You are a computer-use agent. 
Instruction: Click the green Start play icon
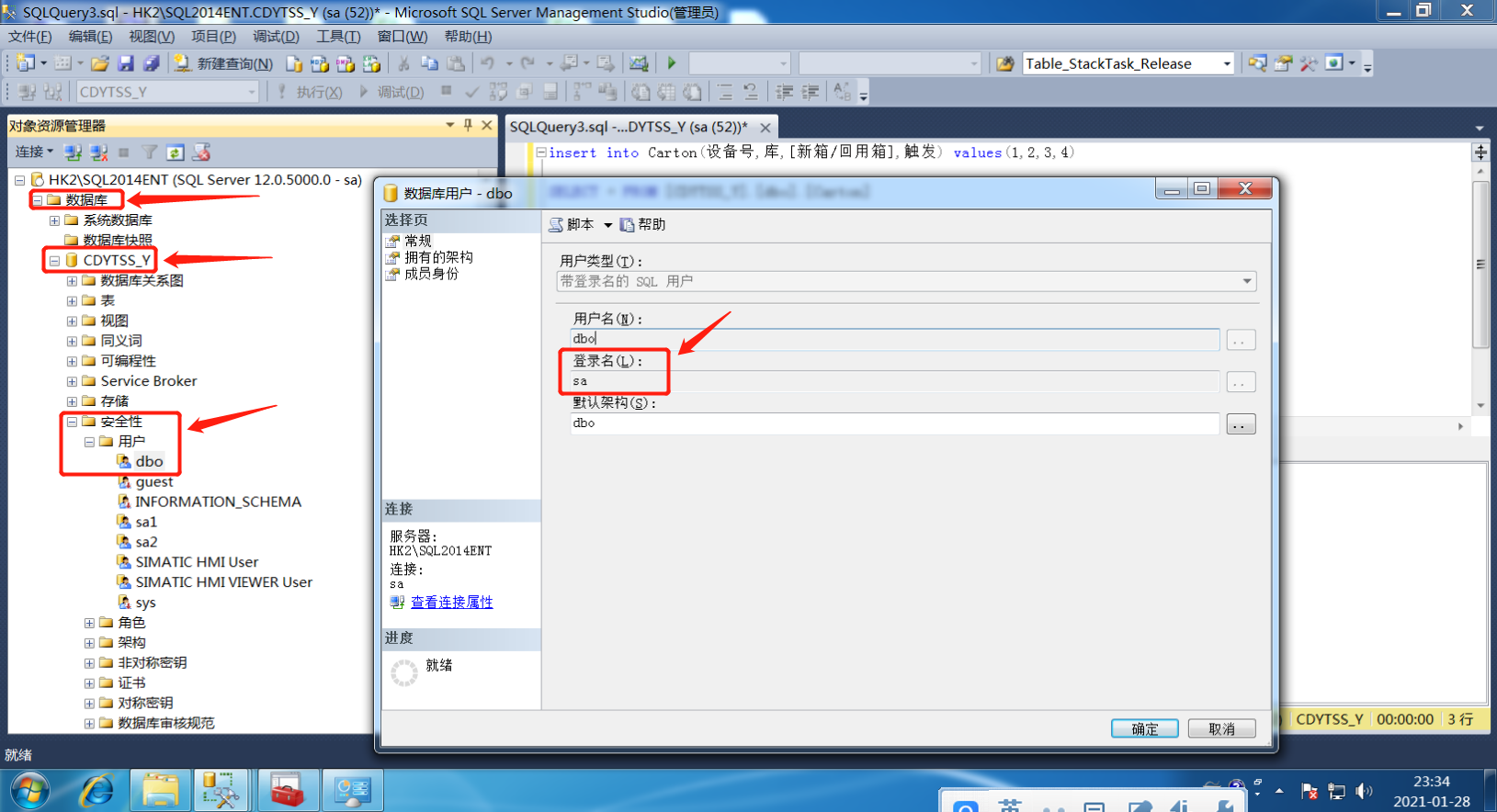pyautogui.click(x=672, y=63)
